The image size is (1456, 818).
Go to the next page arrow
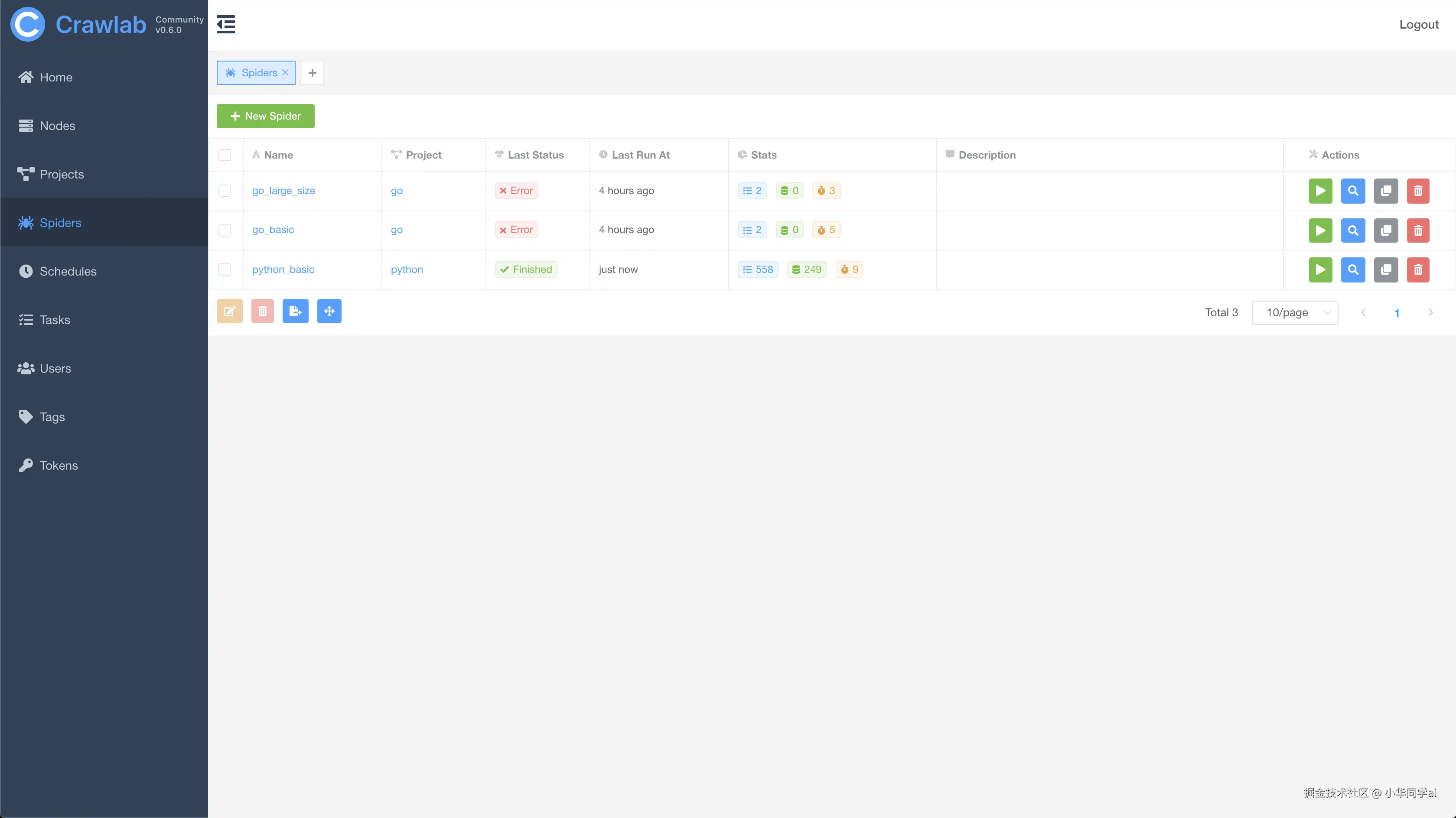pyautogui.click(x=1430, y=313)
